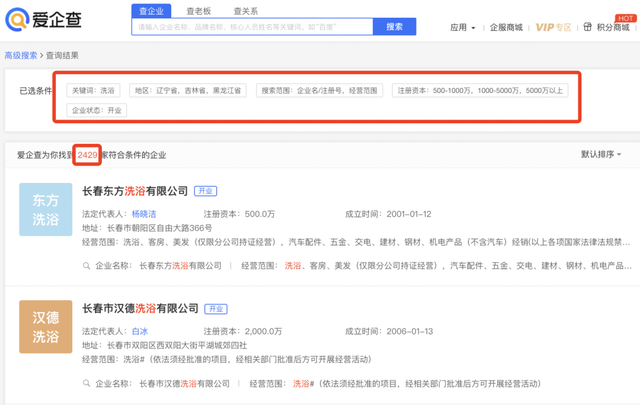Click 开业 badge next to 长春东方洗浴有限公司

tap(205, 191)
